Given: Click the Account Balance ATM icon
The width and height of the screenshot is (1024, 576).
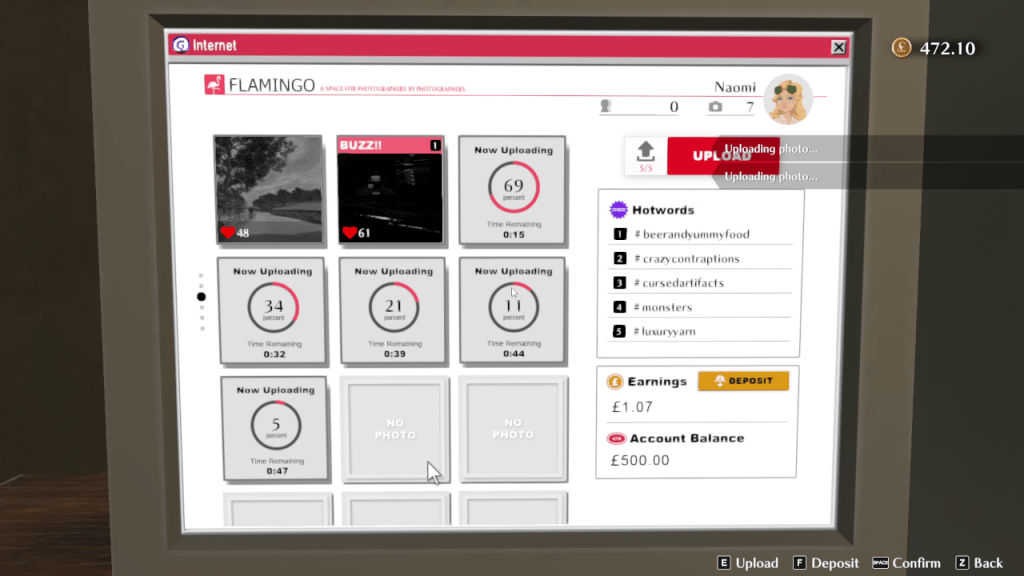Looking at the screenshot, I should click(x=616, y=438).
